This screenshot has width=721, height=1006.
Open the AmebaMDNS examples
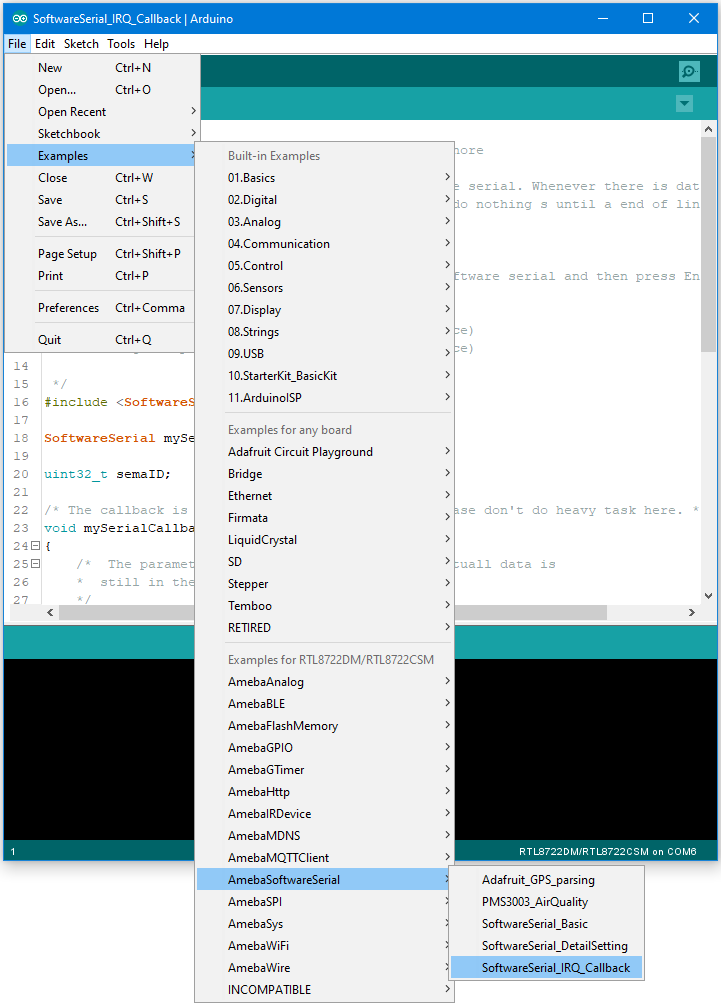point(325,836)
